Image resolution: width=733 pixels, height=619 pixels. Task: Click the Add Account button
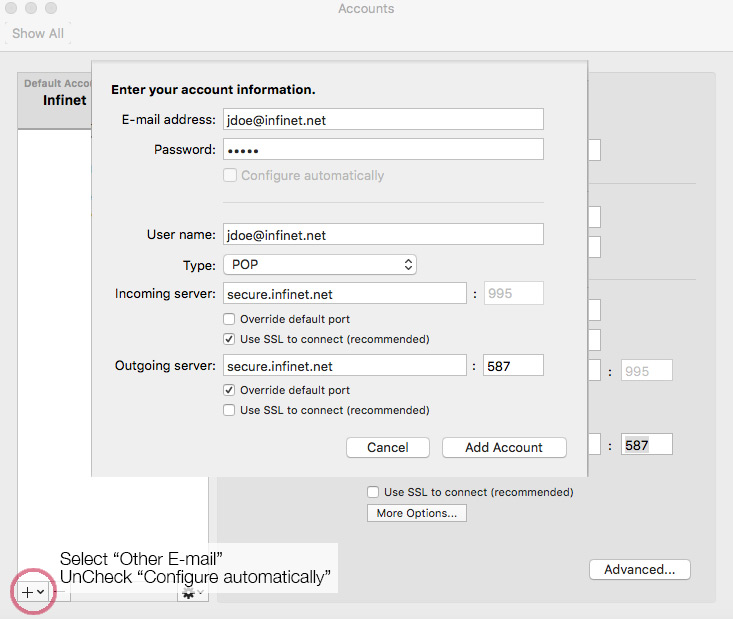pos(504,447)
